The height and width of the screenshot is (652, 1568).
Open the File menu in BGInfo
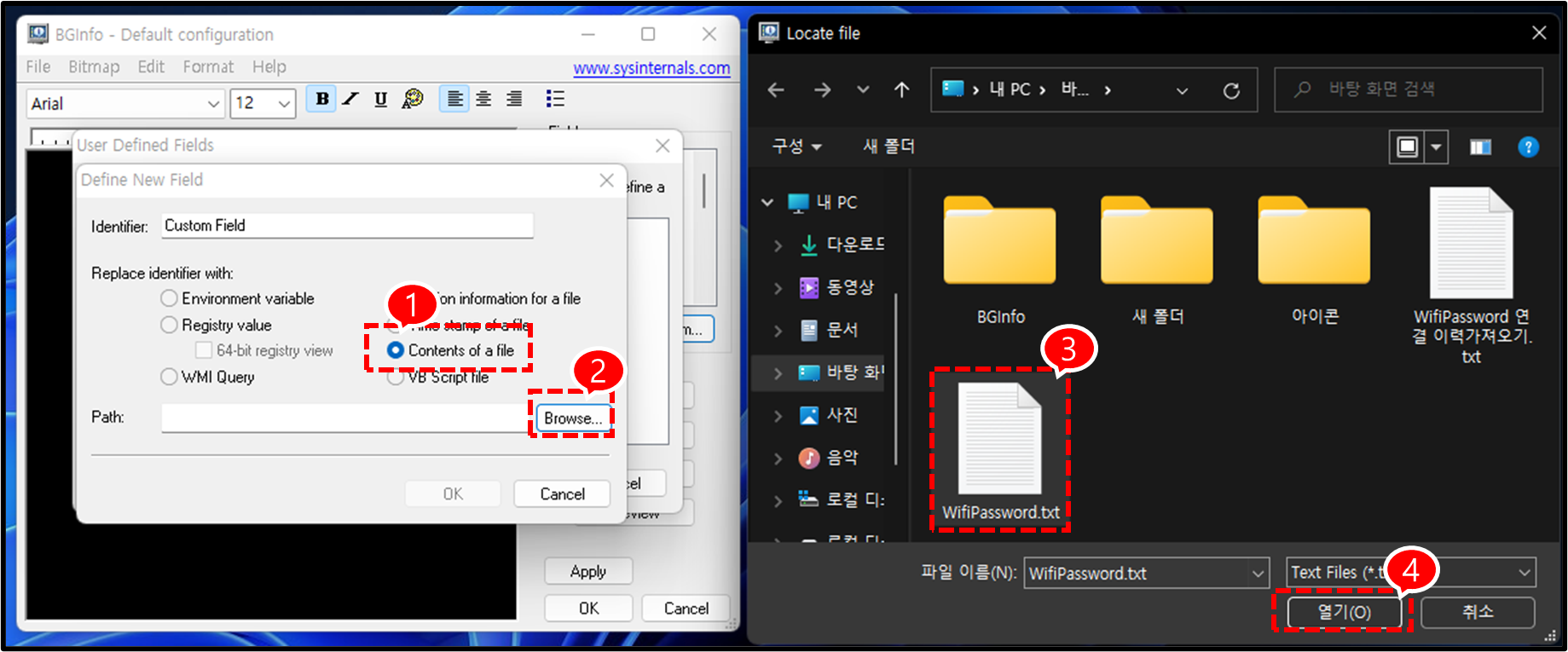pos(38,66)
